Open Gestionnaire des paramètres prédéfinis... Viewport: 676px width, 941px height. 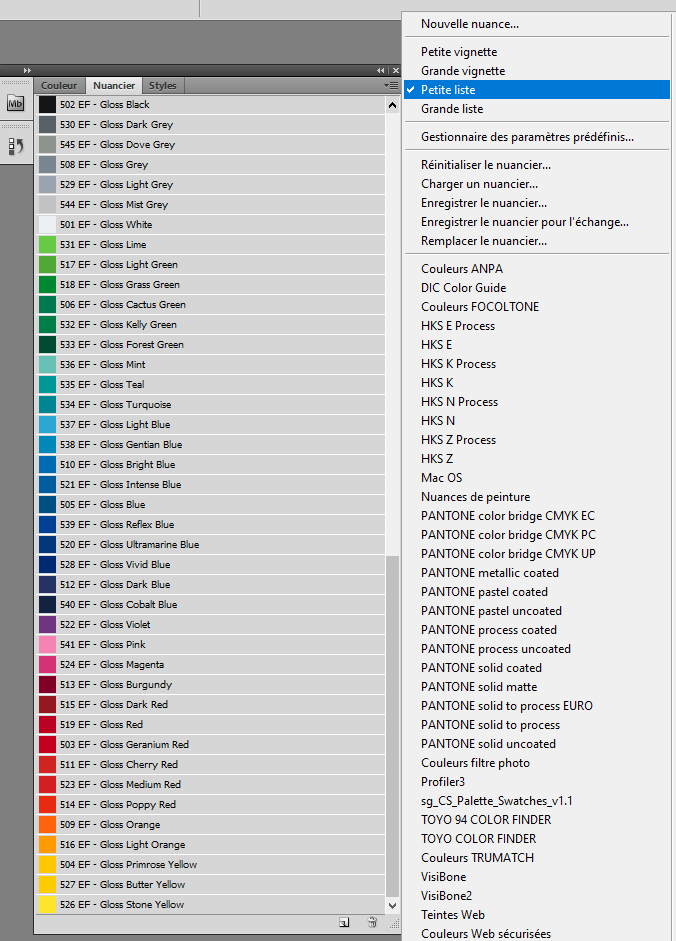(x=527, y=137)
